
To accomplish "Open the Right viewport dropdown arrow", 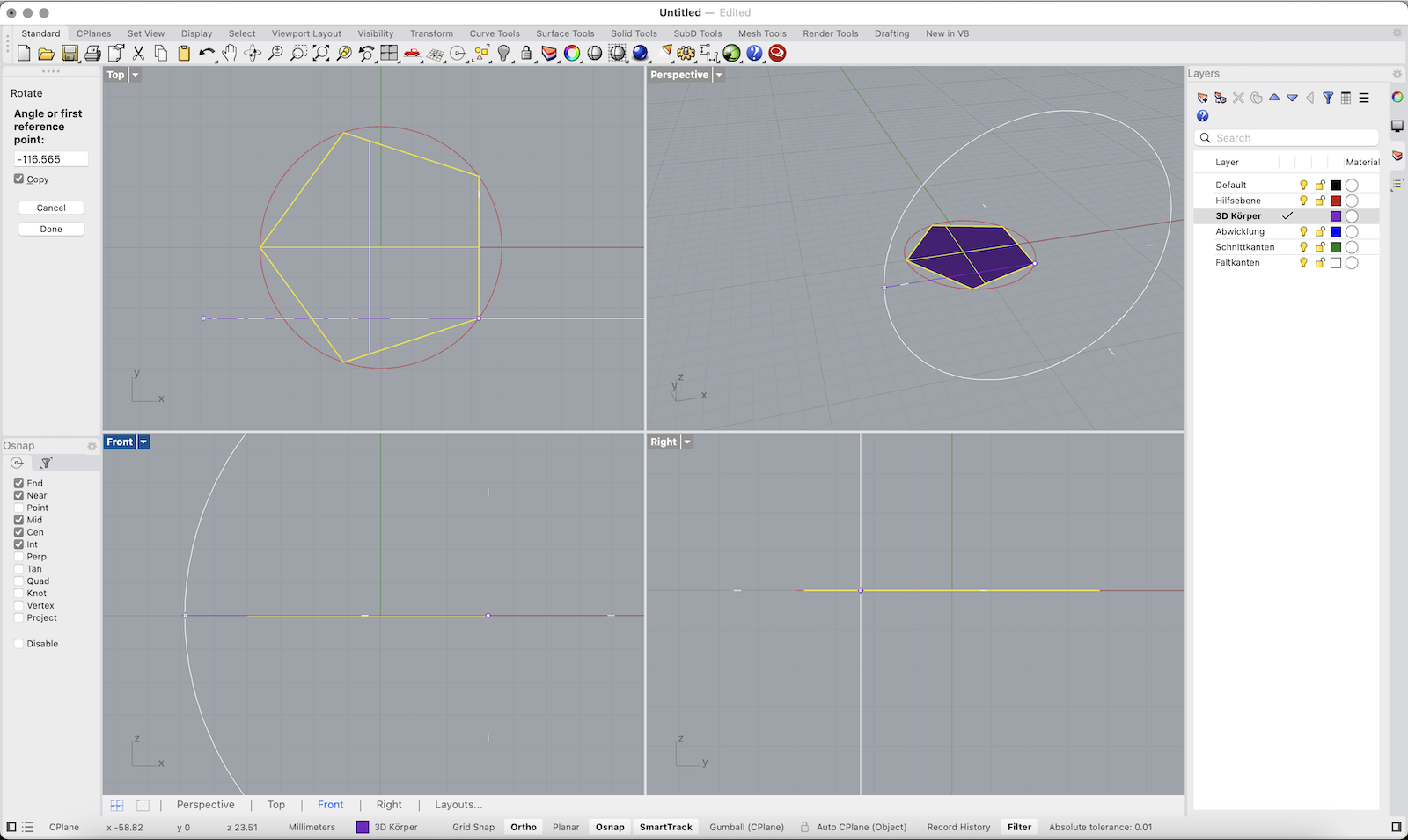I will coord(687,442).
